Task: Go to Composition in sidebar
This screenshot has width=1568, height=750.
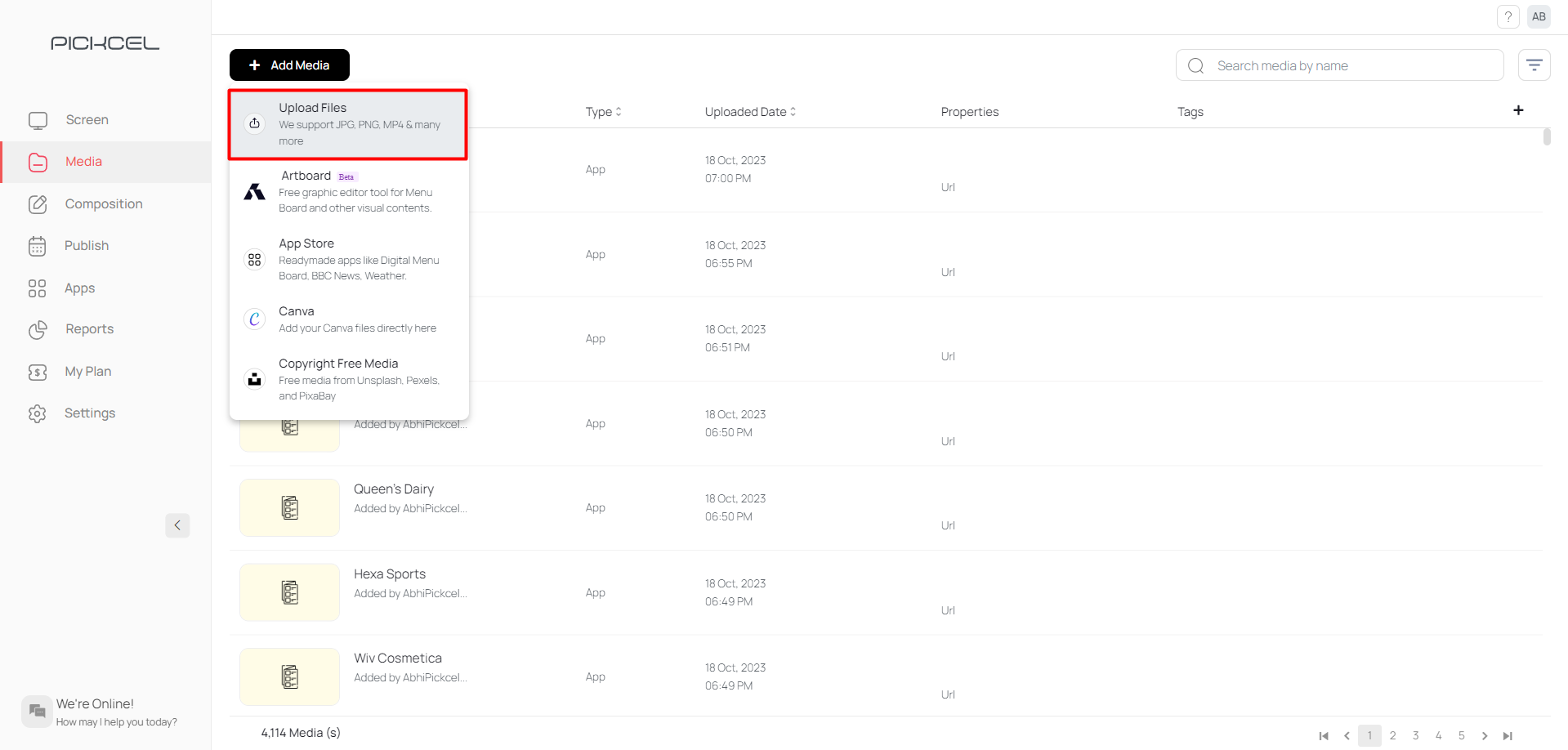Action: point(105,204)
